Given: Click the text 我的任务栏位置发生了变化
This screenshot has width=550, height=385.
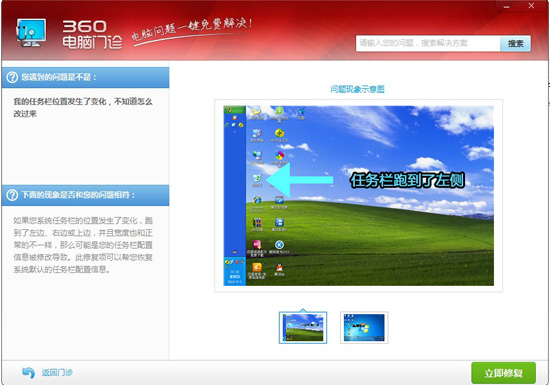Looking at the screenshot, I should coord(60,102).
